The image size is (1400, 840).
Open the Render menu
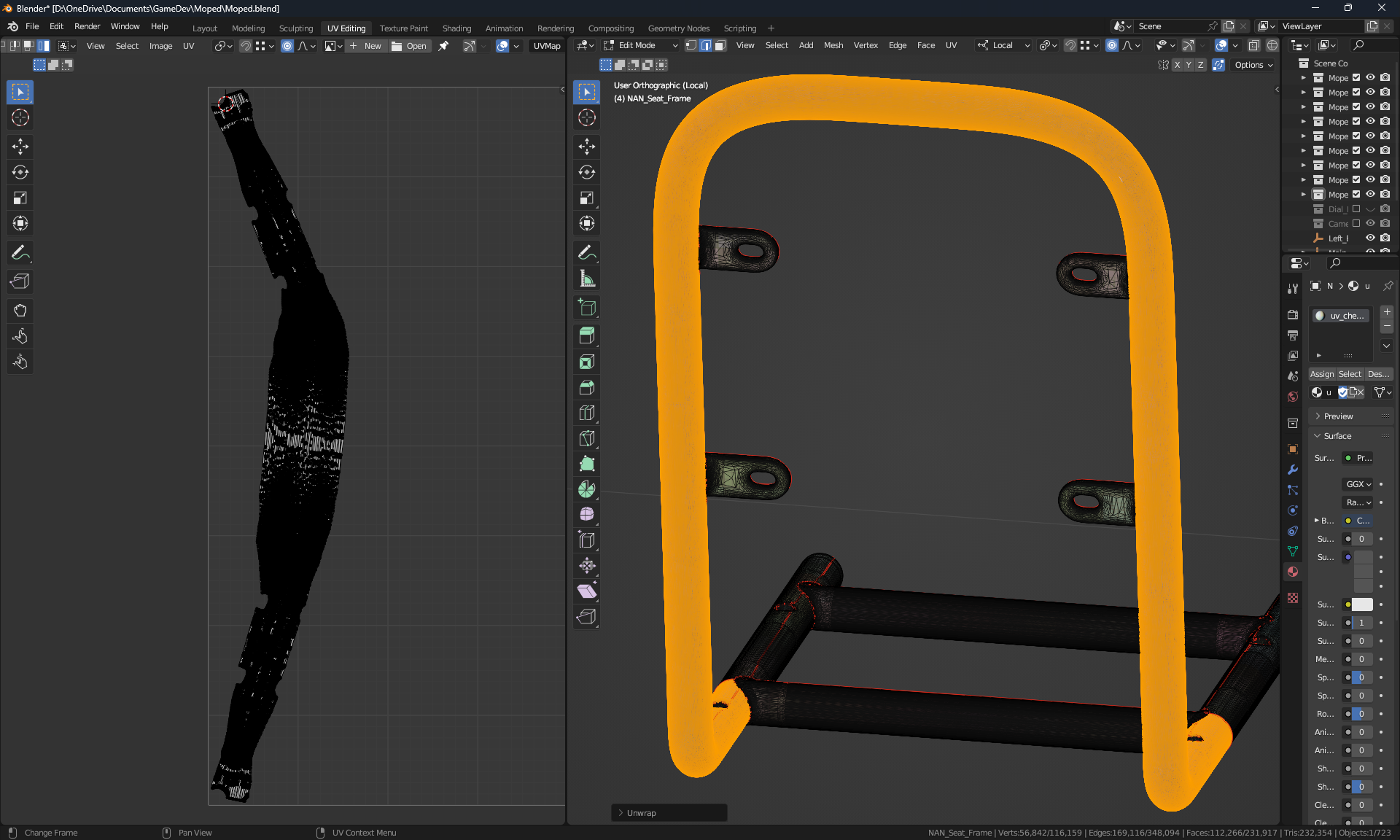(x=87, y=26)
